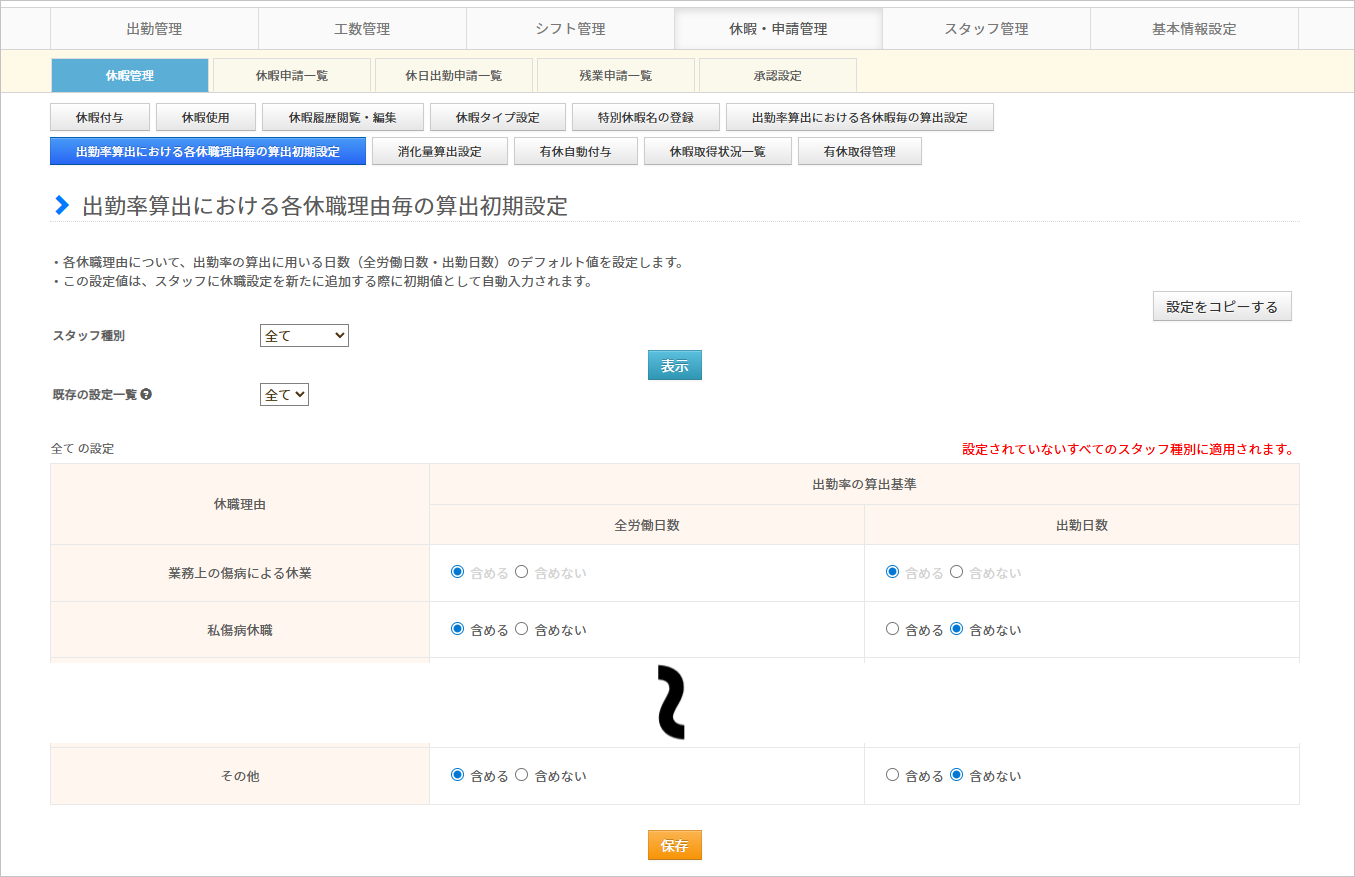
Task: Choose 含めない for その他 全労働日数
Action: [521, 775]
